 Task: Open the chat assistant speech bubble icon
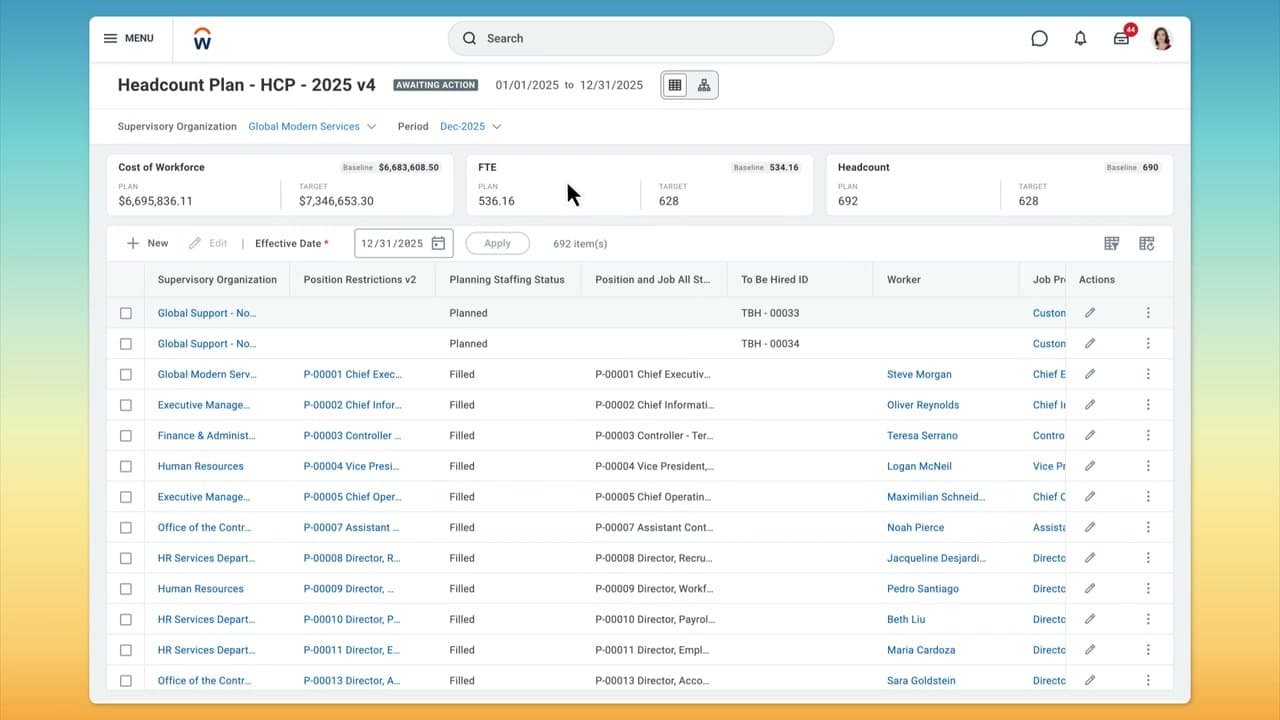[x=1039, y=38]
